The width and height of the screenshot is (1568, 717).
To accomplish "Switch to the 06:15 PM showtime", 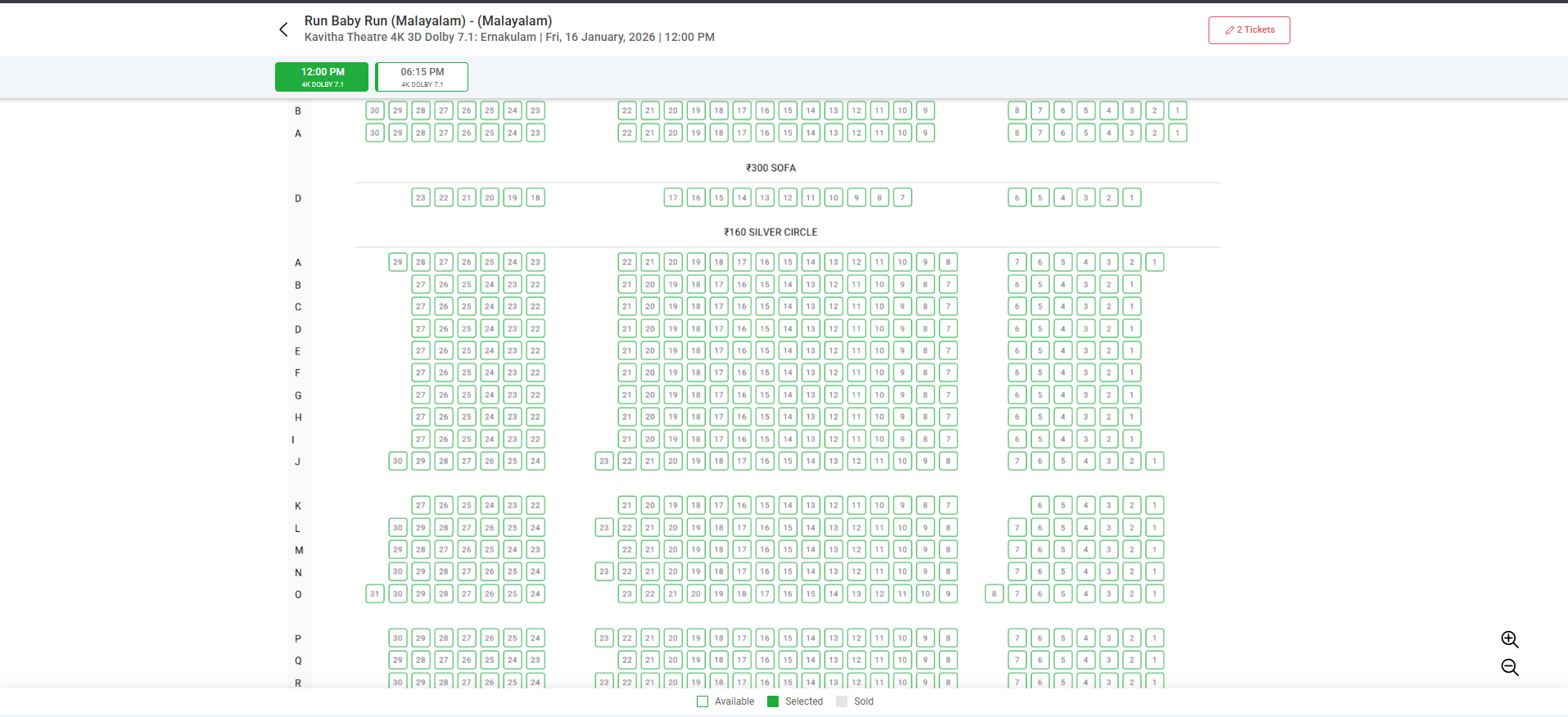I will click(x=422, y=77).
